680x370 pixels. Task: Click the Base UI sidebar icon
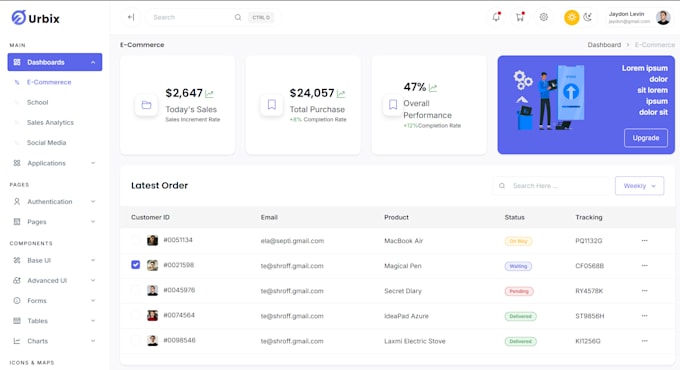click(17, 260)
